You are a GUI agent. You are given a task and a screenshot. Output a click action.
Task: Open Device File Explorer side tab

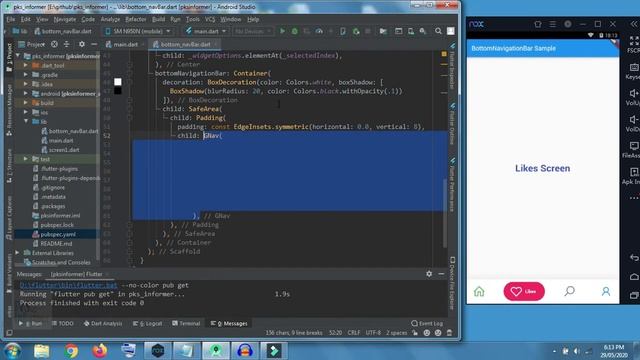pos(452,282)
